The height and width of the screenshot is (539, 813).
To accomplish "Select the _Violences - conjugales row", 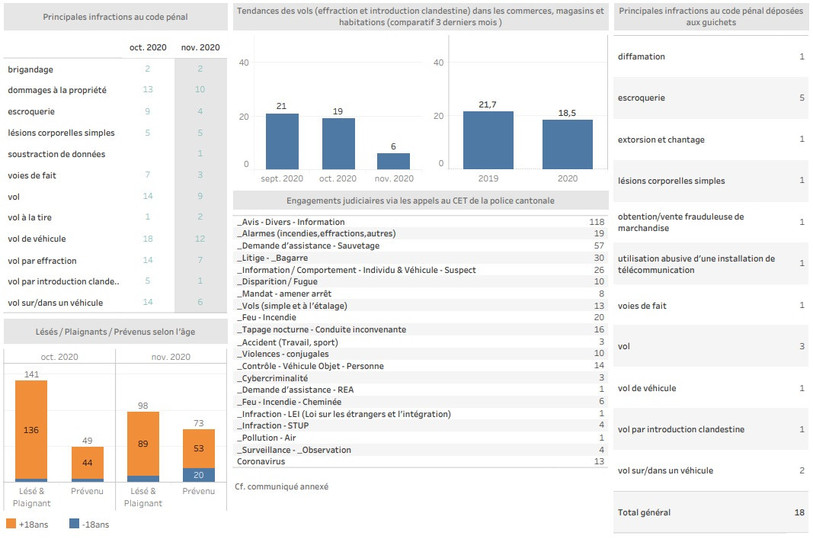I will point(420,353).
